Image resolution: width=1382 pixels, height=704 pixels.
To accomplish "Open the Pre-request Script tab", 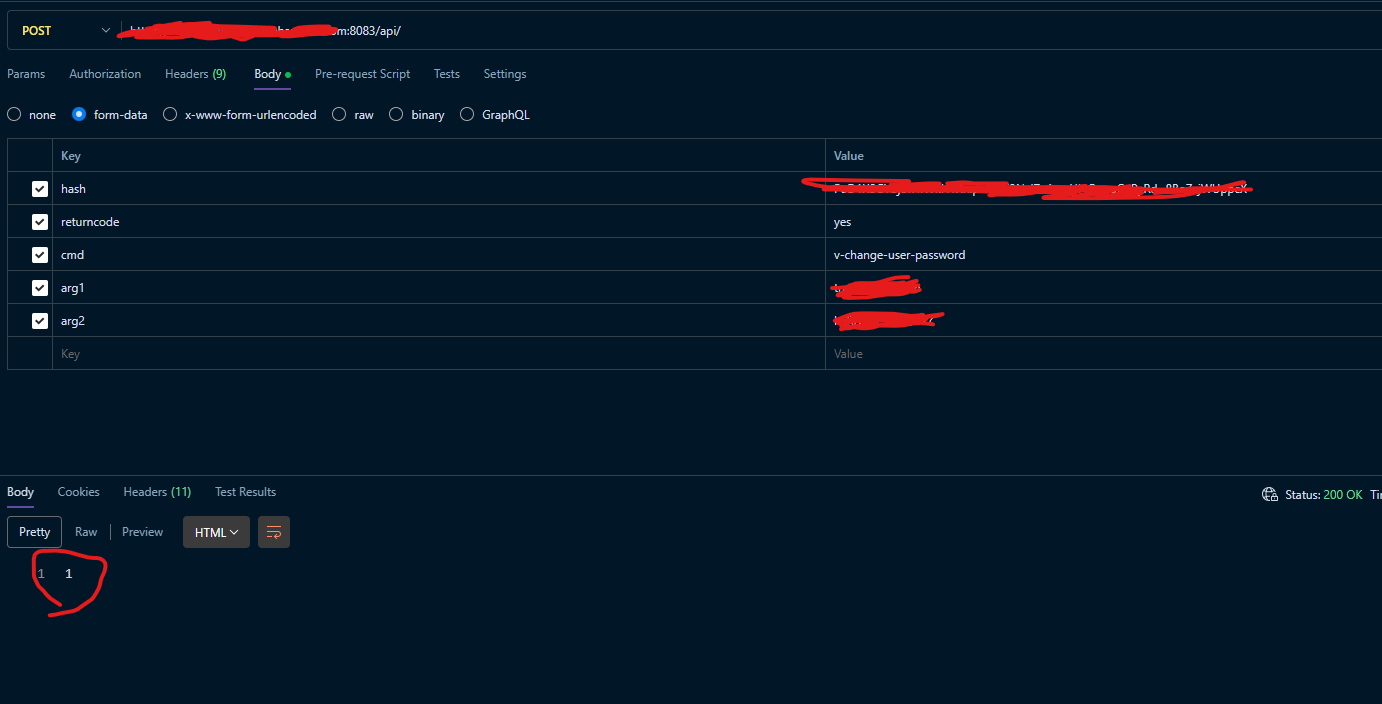I will pyautogui.click(x=362, y=74).
